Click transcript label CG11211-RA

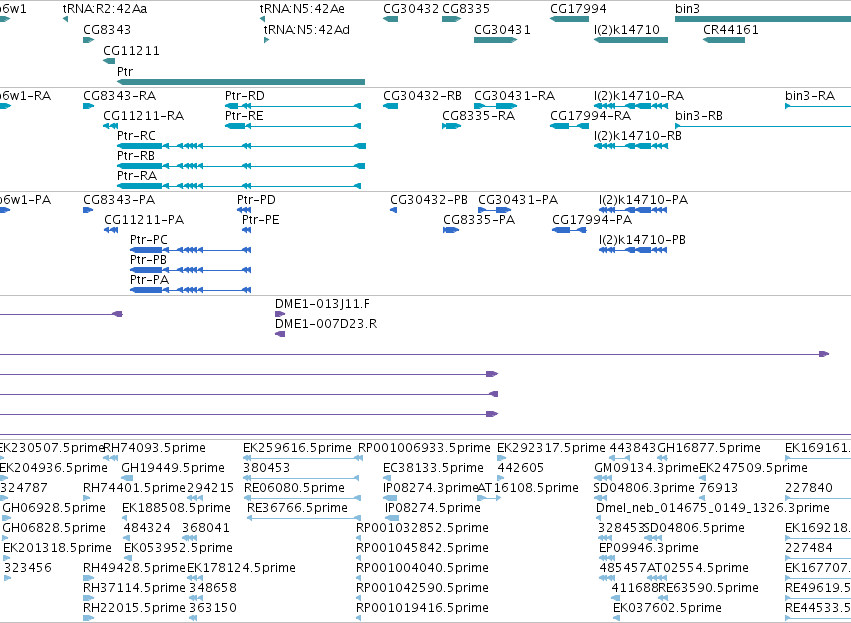[143, 116]
